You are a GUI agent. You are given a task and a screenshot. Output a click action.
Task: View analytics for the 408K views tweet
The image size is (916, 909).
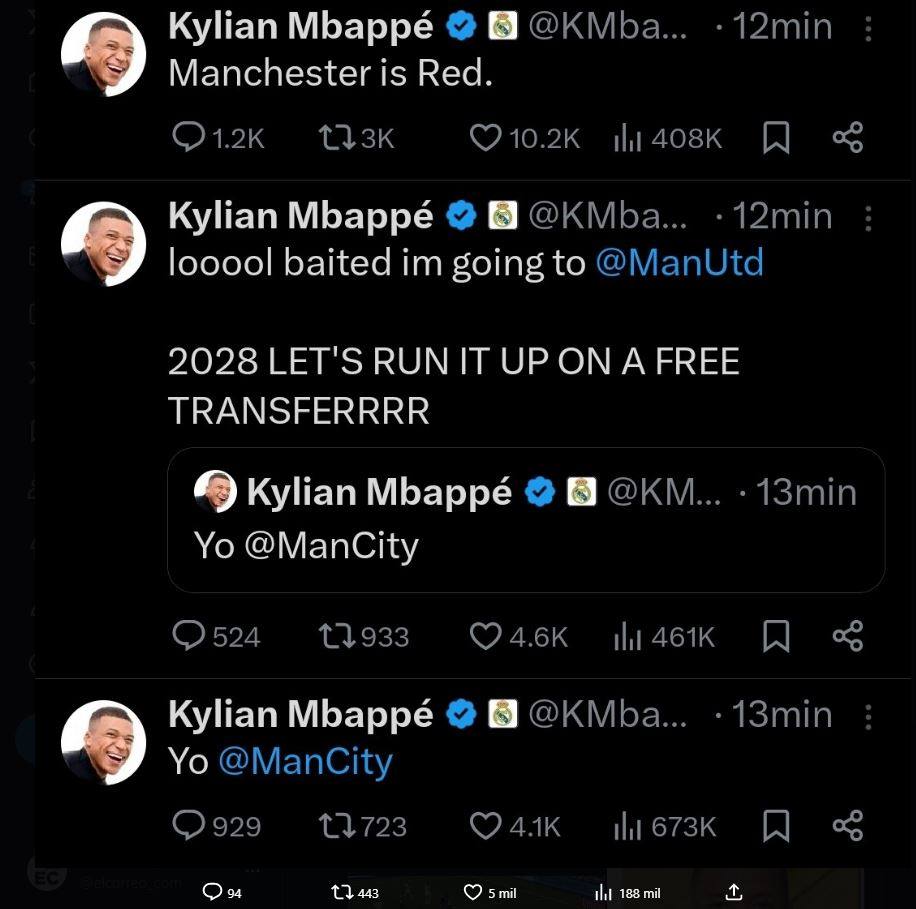tap(626, 138)
